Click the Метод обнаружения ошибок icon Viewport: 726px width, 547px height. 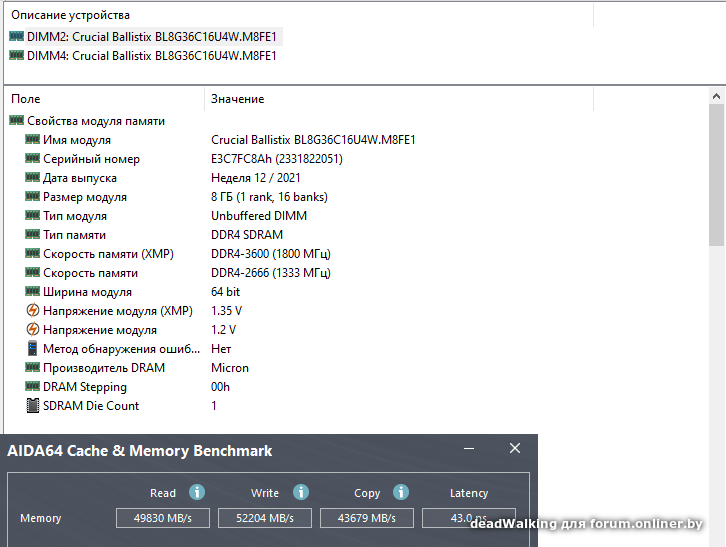[x=32, y=349]
